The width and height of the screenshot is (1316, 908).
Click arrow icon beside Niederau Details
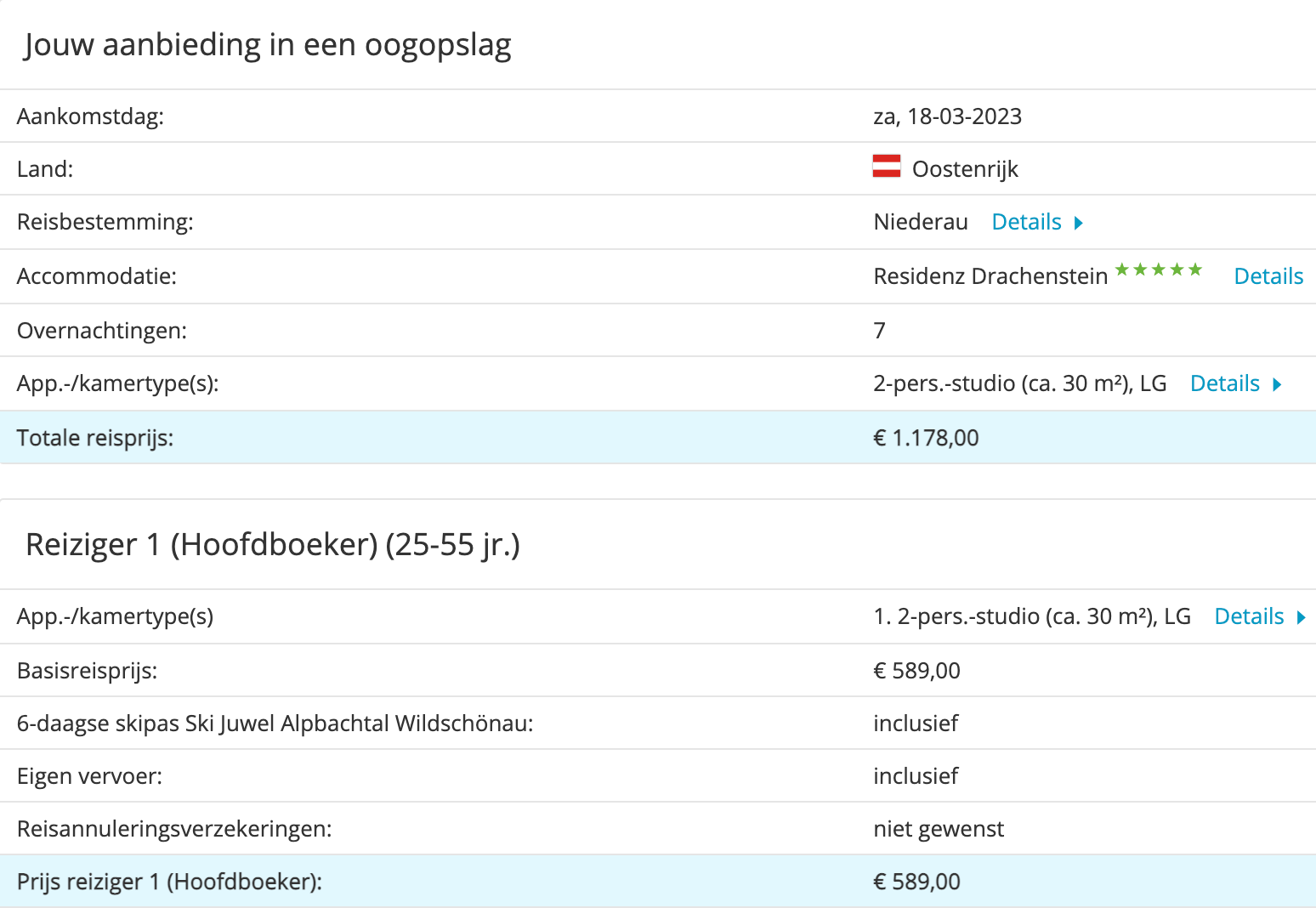[1079, 223]
